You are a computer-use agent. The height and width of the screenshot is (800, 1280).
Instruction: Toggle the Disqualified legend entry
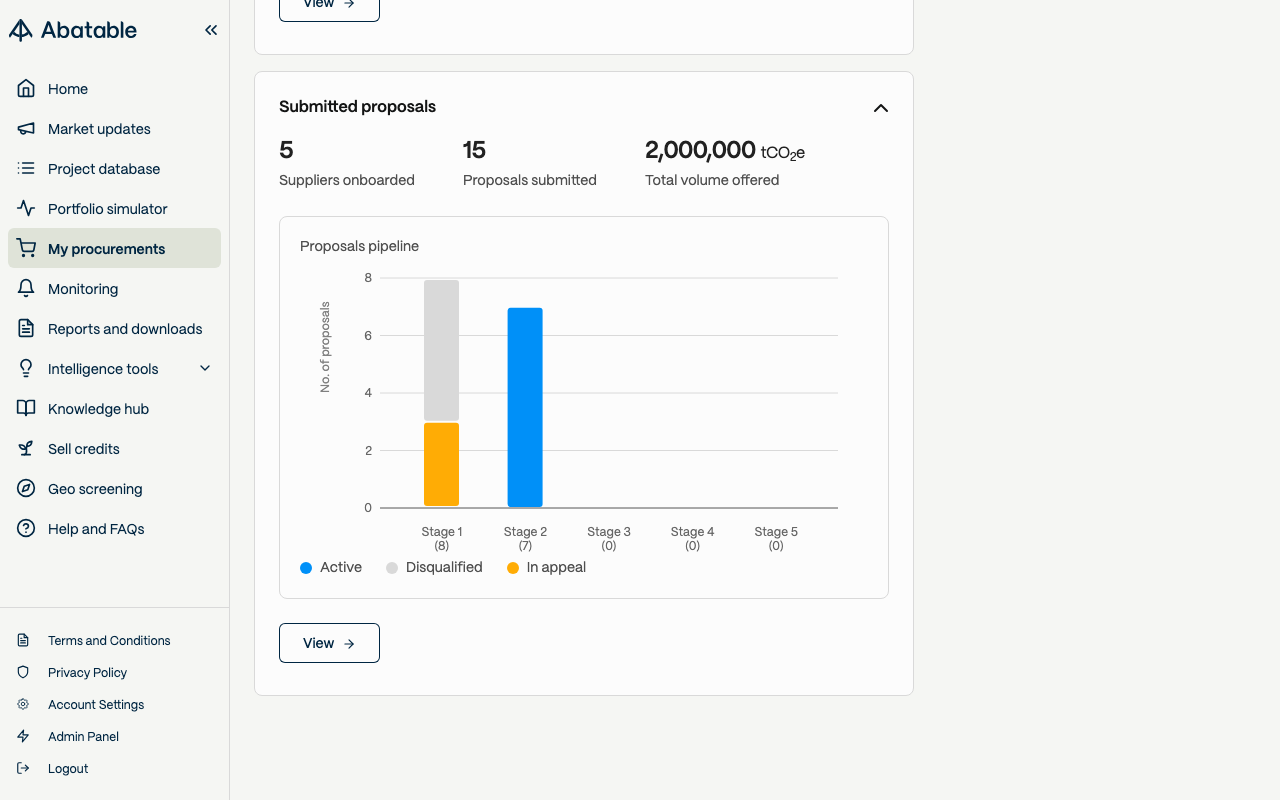(x=434, y=567)
